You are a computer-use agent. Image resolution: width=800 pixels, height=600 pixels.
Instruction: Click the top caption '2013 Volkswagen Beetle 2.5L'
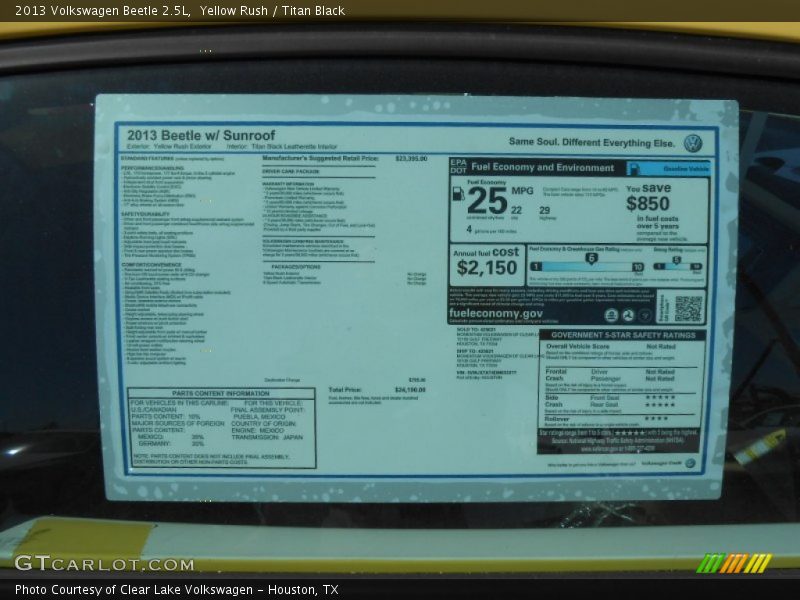tap(103, 11)
